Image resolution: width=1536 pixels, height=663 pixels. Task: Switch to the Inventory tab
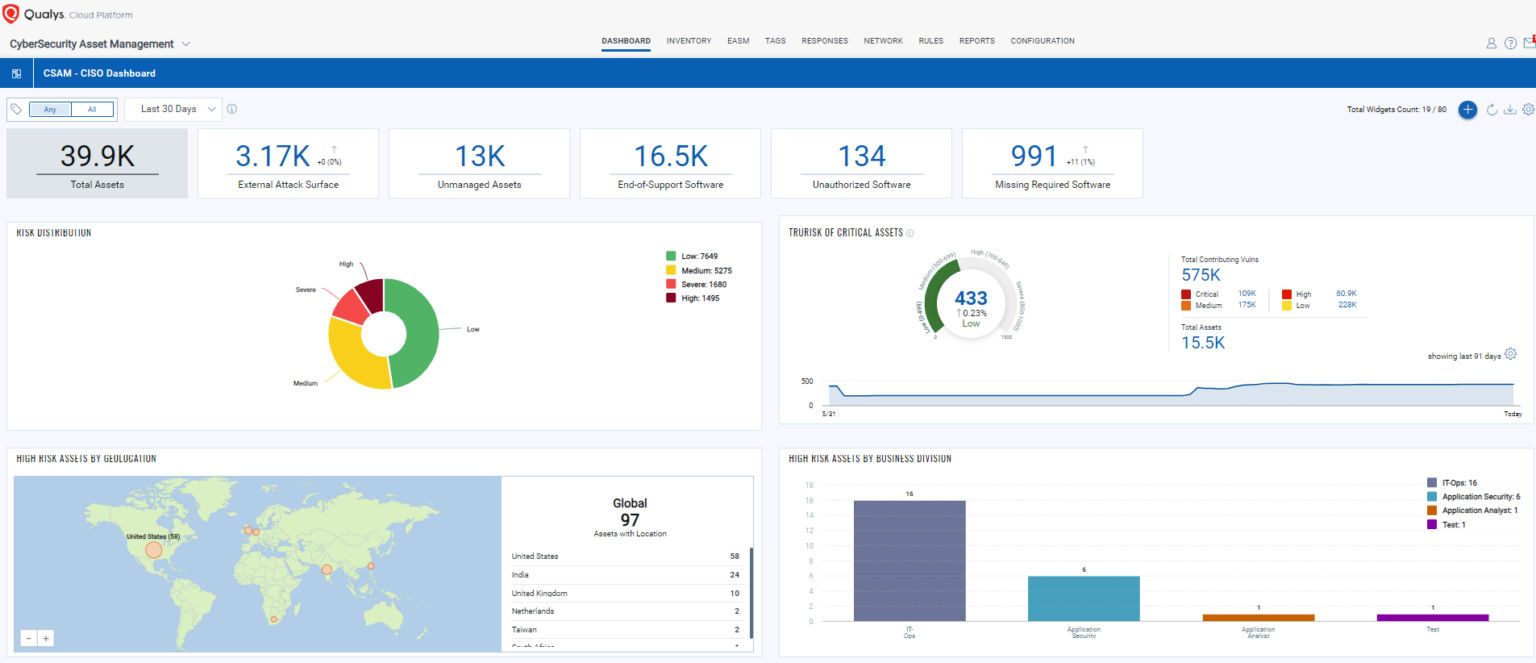(x=688, y=41)
